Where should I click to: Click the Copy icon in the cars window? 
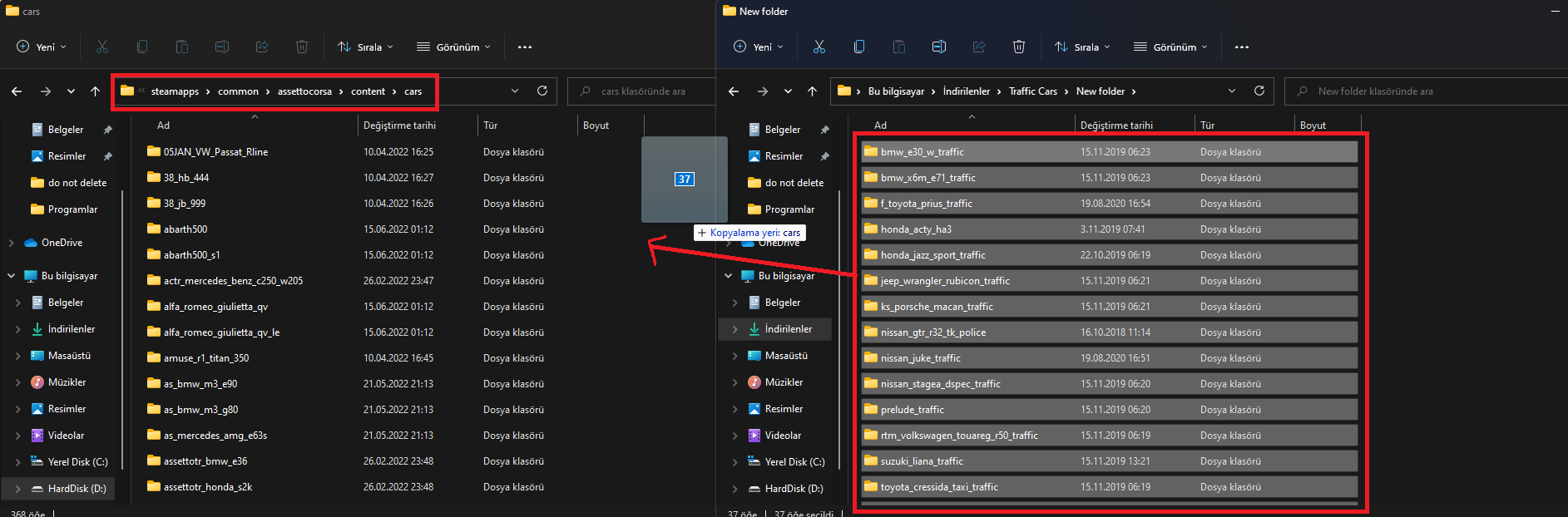[142, 47]
